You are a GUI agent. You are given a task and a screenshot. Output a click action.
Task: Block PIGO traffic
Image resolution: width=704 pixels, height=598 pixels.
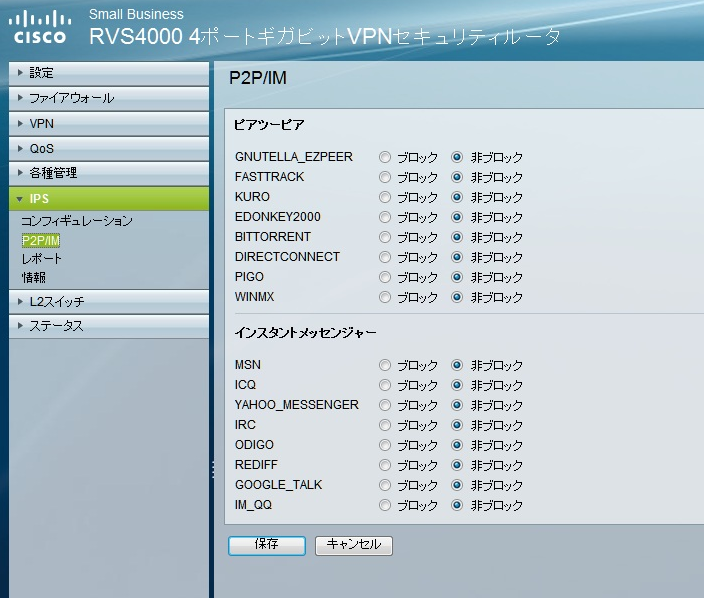coord(385,277)
